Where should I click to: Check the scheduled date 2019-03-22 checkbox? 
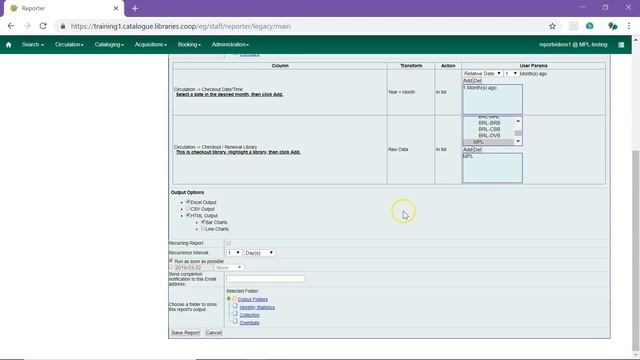pyautogui.click(x=171, y=267)
